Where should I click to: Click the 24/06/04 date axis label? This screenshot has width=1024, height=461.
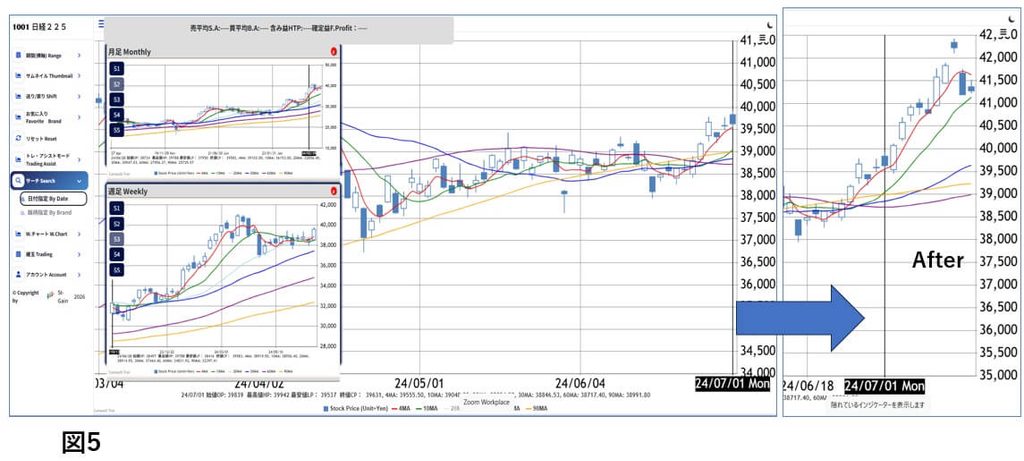tap(581, 383)
